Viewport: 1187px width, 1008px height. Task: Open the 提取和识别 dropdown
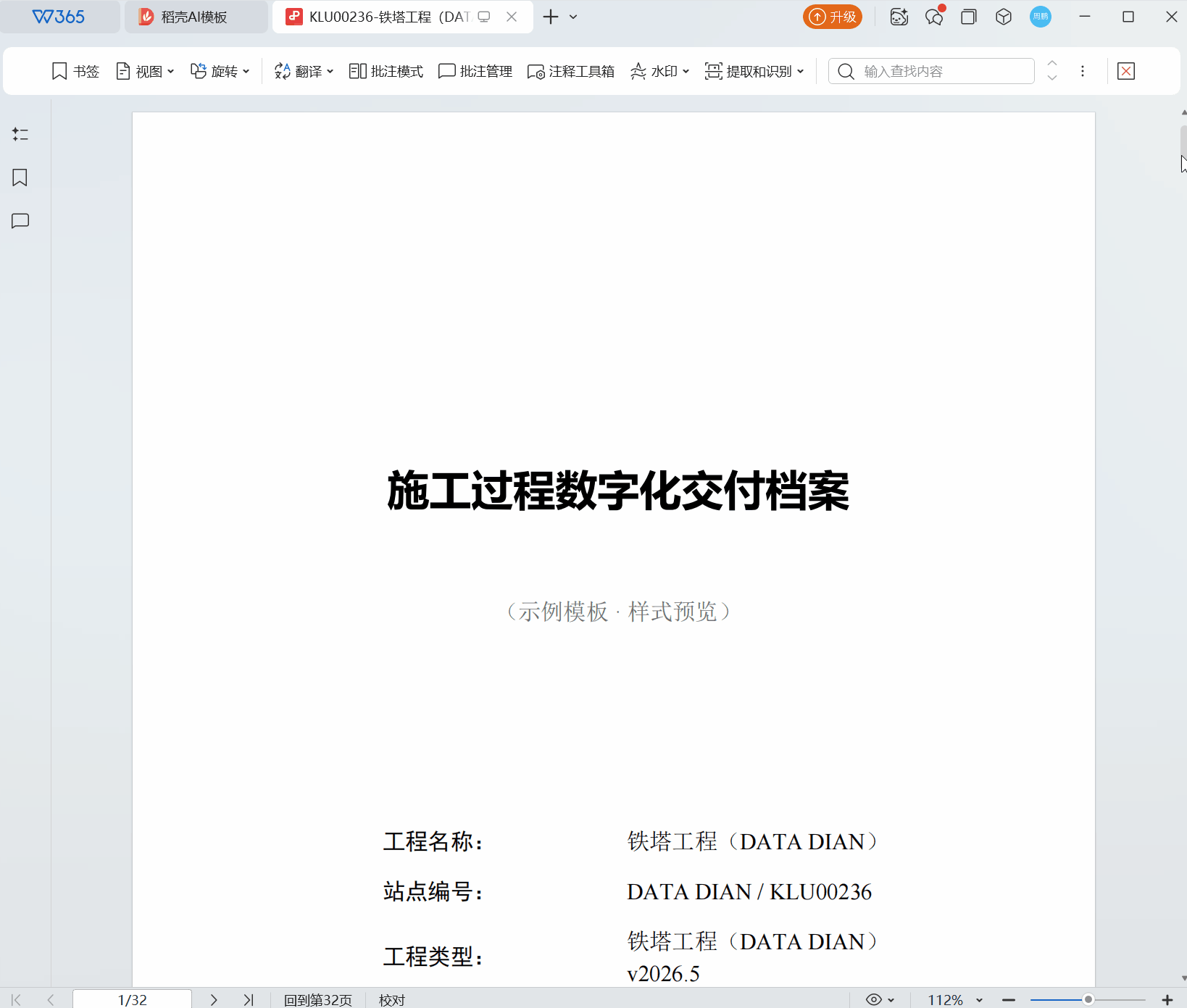(754, 71)
